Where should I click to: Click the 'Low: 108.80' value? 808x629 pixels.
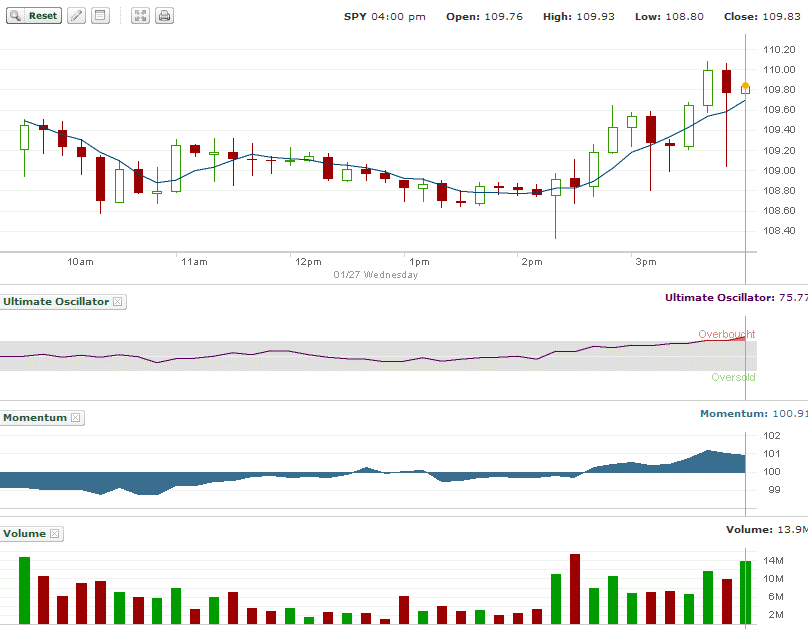669,16
